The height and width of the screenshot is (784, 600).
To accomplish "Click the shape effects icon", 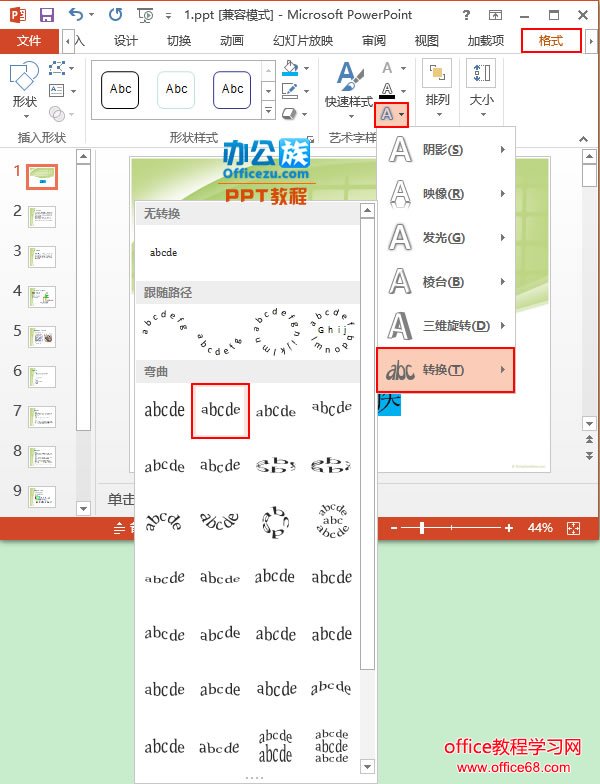I will [x=290, y=114].
